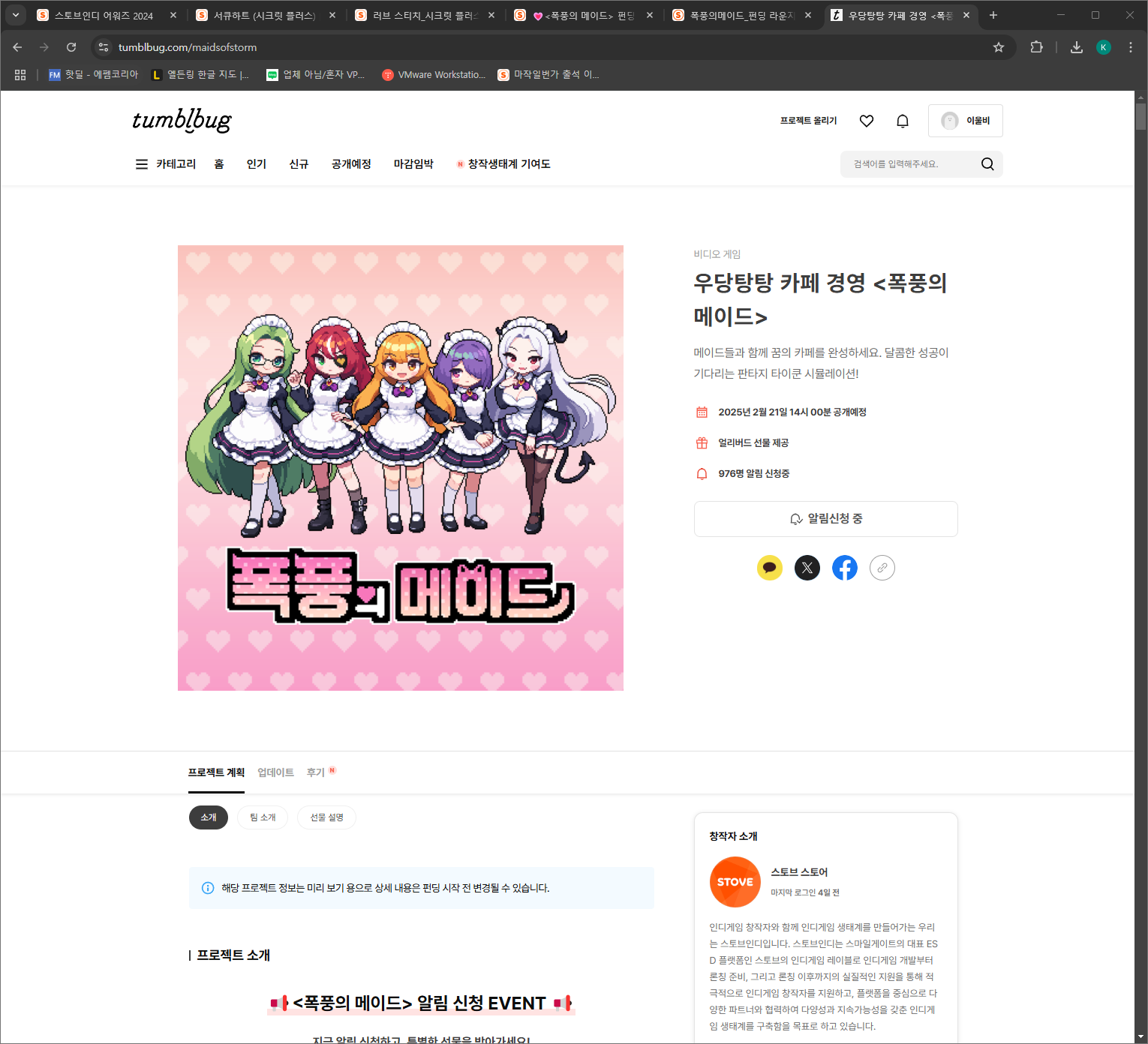Screen dimensions: 1148x1044
Task: Open Chrome extensions puzzle icon
Action: 1036,47
